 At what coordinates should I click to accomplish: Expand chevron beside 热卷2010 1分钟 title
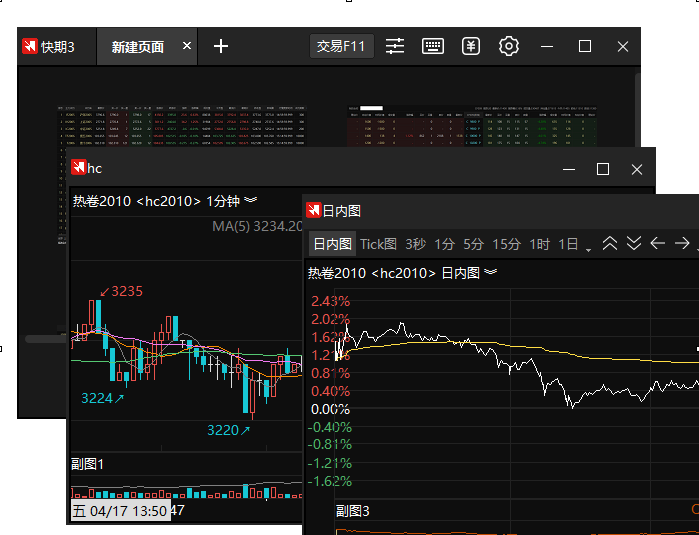click(251, 200)
